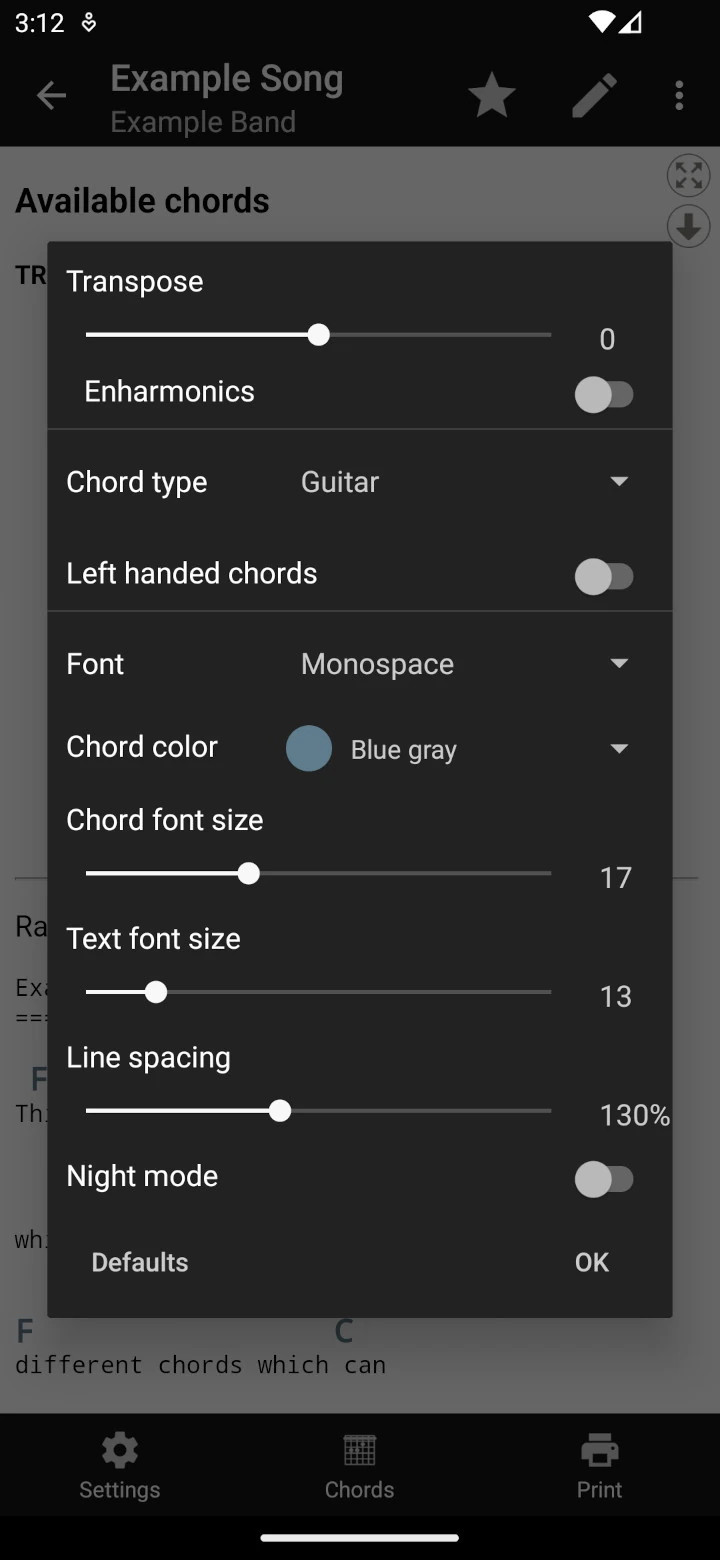Tap the downward arrow scroll icon
This screenshot has height=1560, width=720.
[x=688, y=226]
